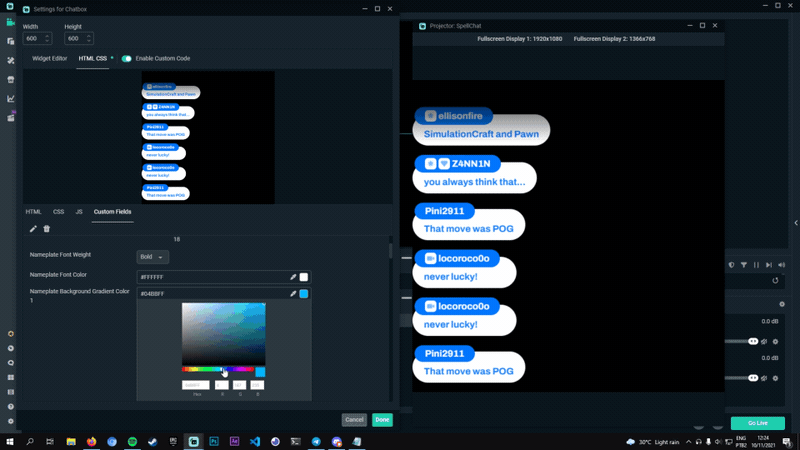Screen dimensions: 800x450
Task: Click the R value box in the color picker
Action: pyautogui.click(x=222, y=385)
